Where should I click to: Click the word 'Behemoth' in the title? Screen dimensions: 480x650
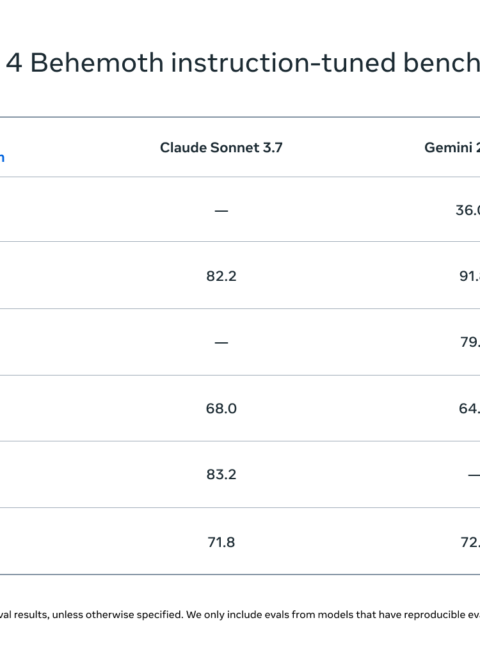(x=97, y=63)
